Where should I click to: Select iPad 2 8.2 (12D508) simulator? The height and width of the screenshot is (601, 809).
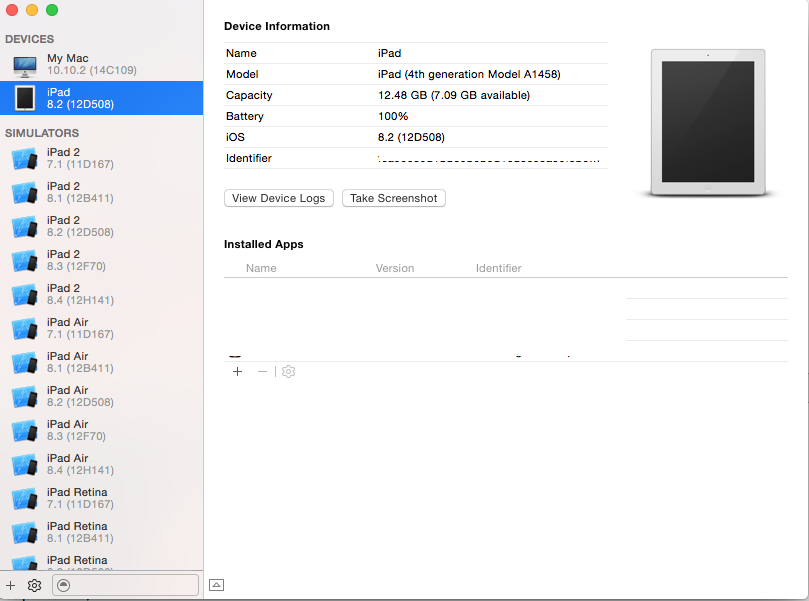coord(102,226)
